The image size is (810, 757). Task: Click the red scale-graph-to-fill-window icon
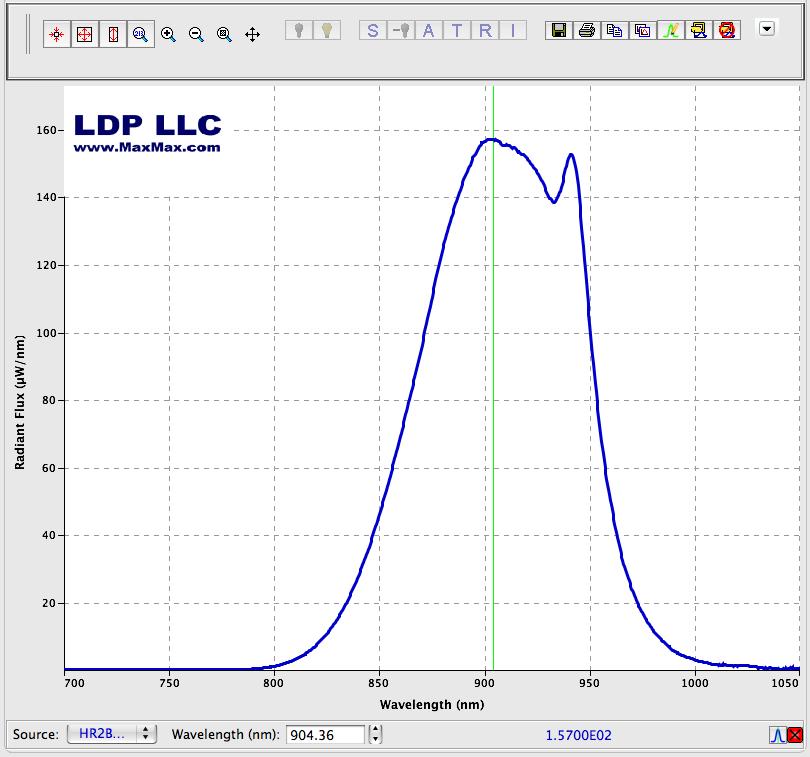click(57, 35)
